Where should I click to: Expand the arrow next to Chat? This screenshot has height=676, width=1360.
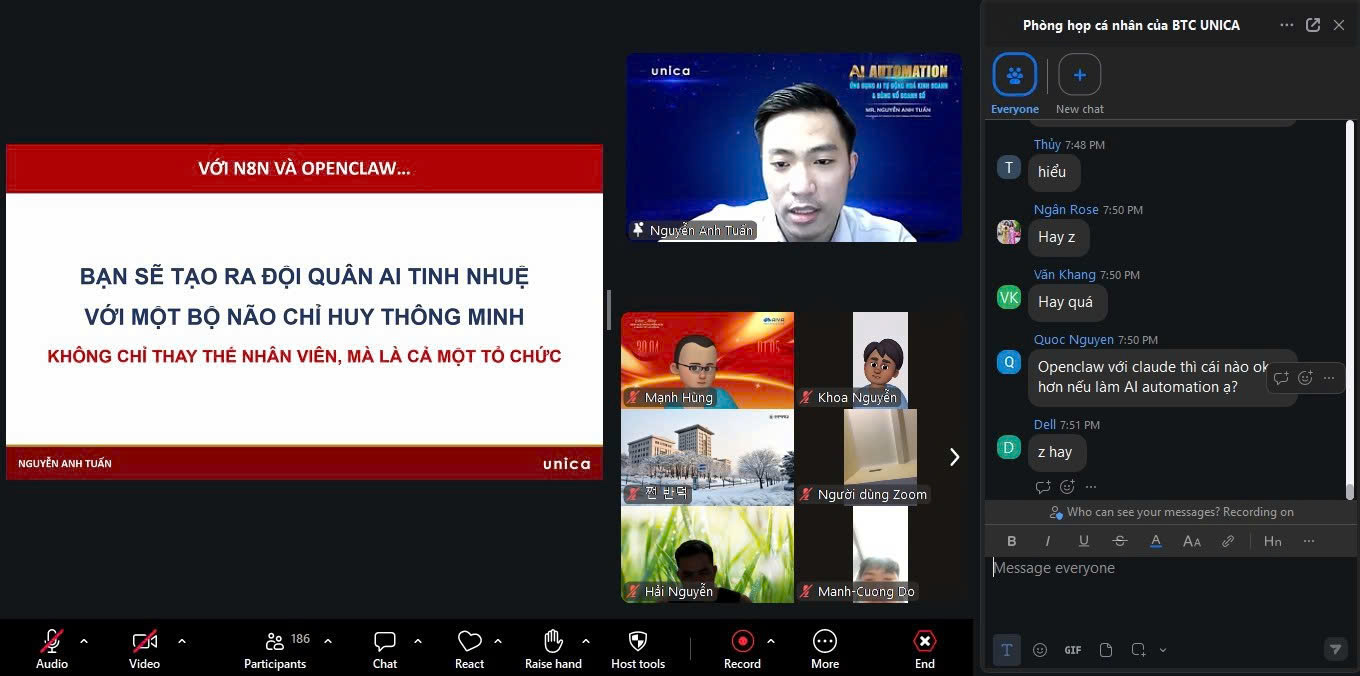click(x=417, y=641)
